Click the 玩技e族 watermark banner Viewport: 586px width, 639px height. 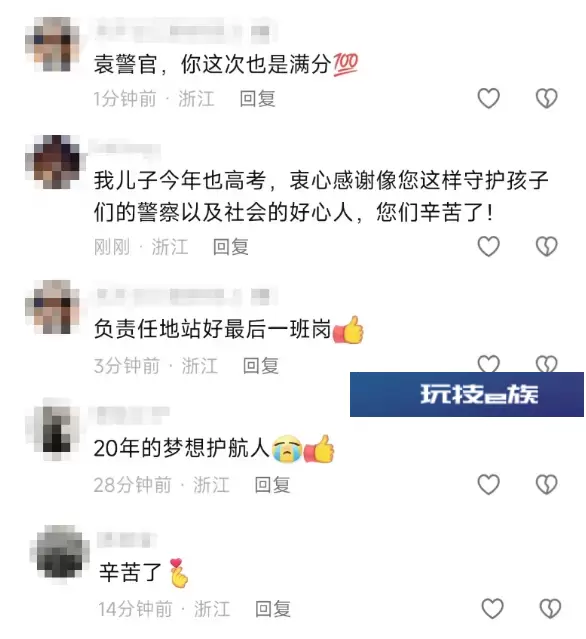pyautogui.click(x=467, y=394)
